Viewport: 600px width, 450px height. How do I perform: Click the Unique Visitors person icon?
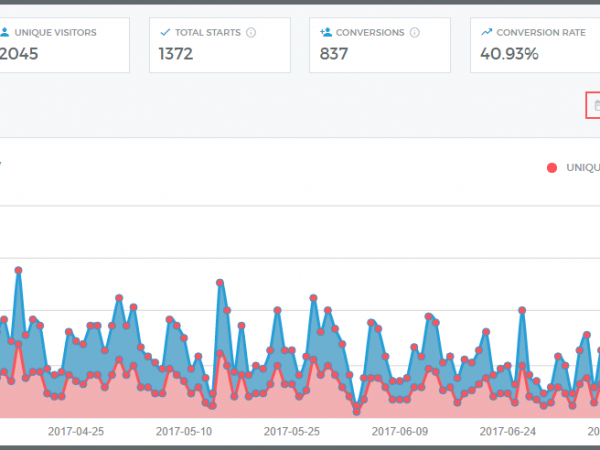(x=3, y=32)
